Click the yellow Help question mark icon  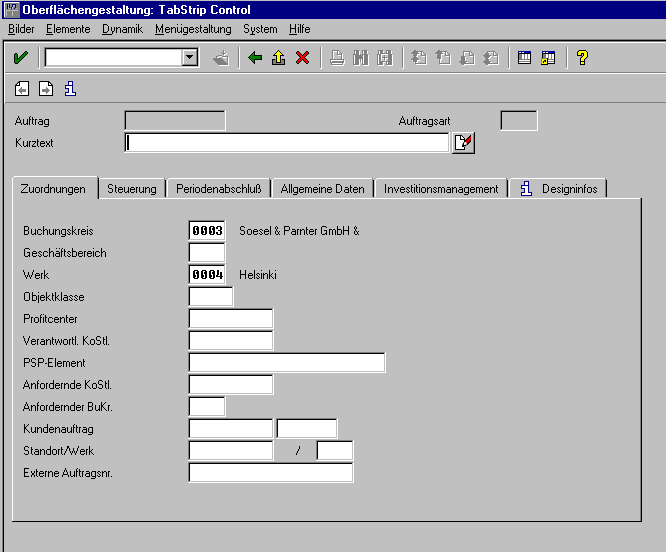(x=582, y=58)
